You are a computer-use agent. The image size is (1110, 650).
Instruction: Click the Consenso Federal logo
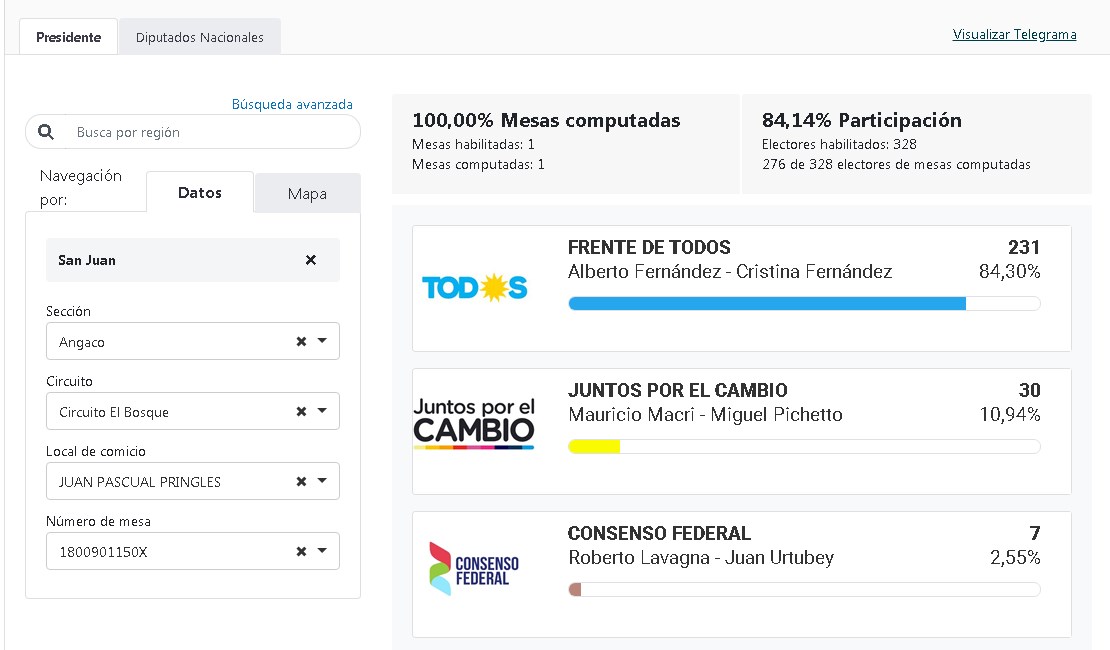[x=474, y=568]
